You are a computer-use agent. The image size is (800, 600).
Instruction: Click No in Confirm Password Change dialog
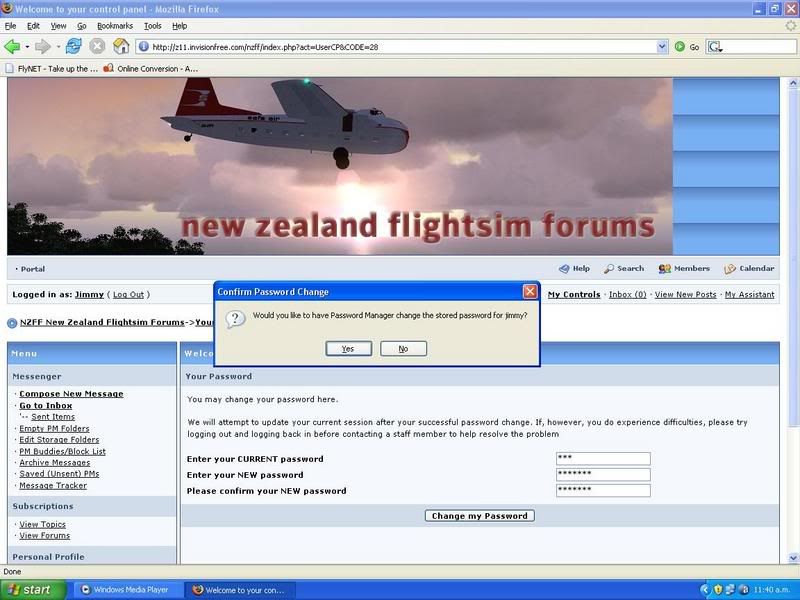click(x=403, y=349)
